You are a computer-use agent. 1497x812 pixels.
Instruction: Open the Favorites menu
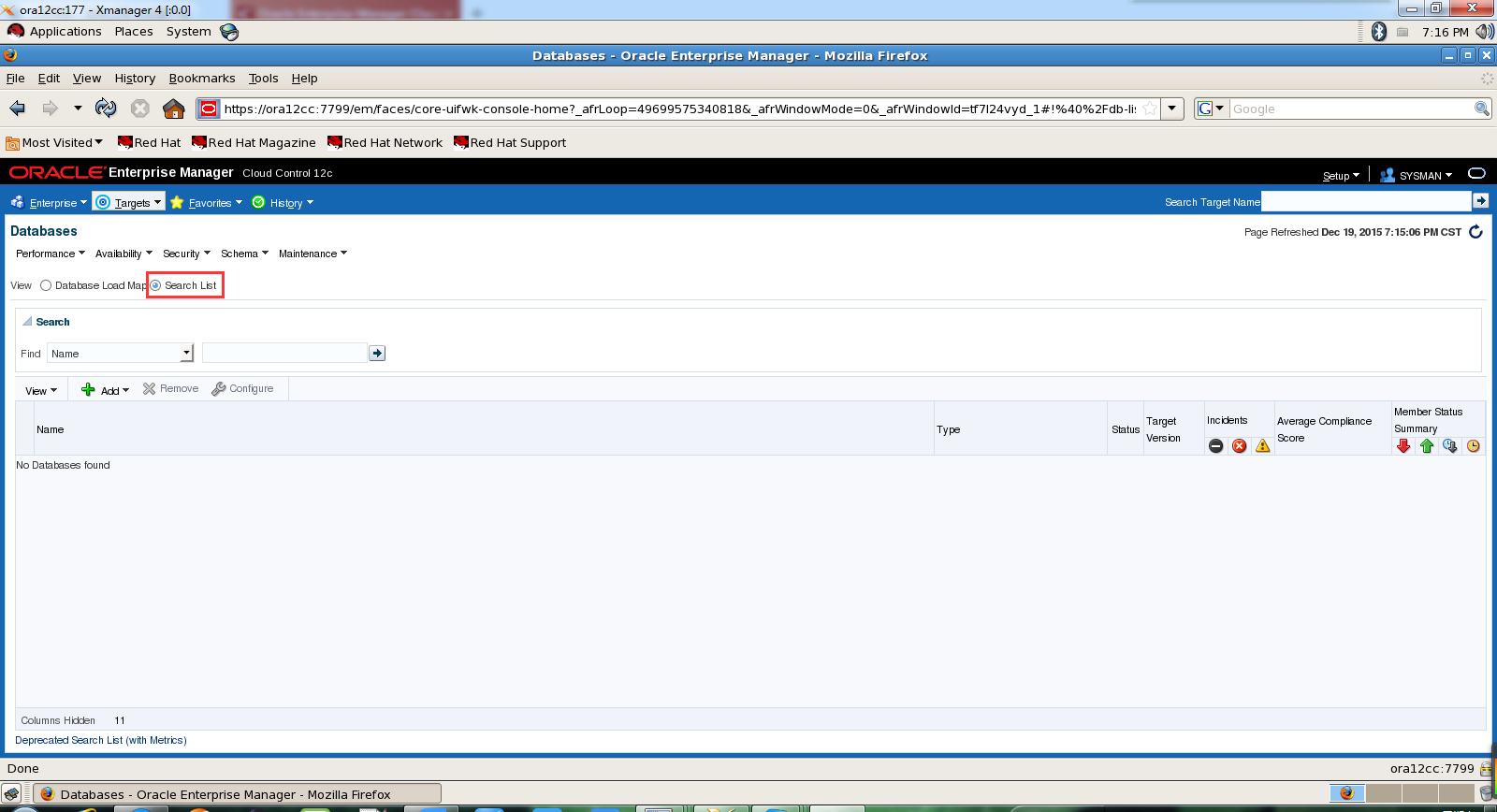[207, 202]
